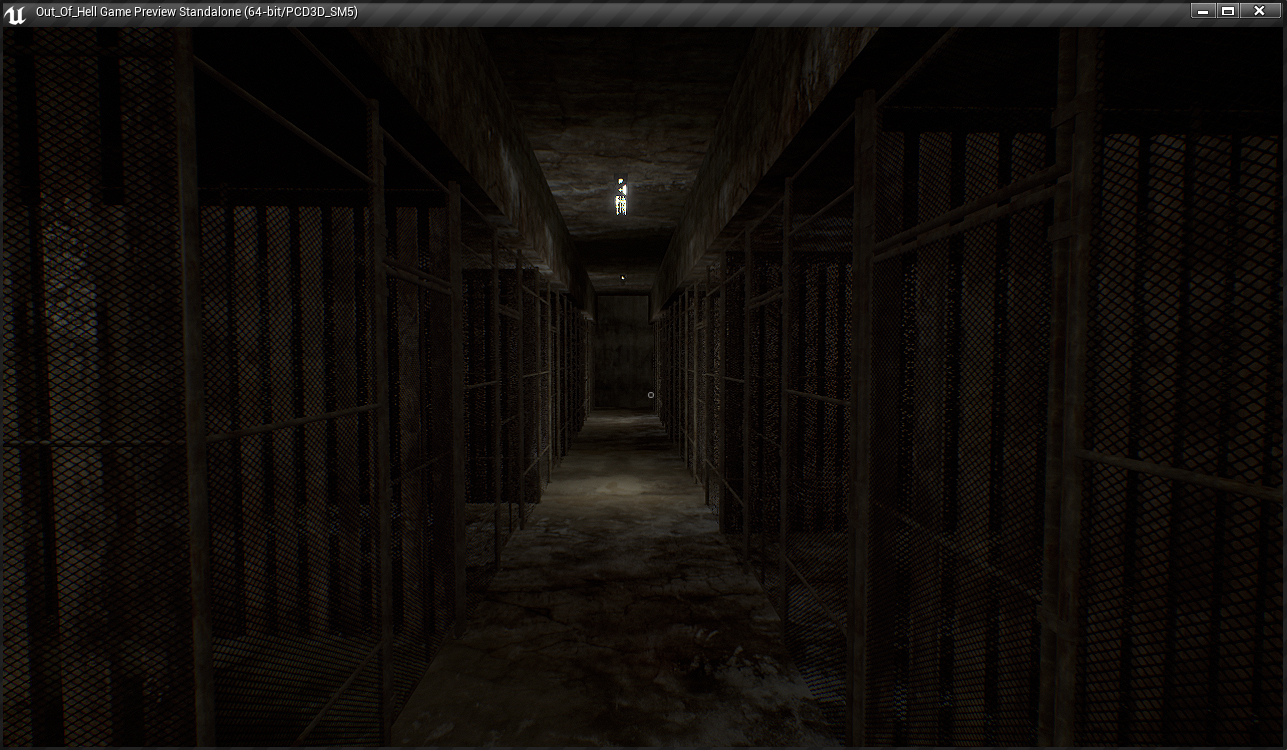Image resolution: width=1287 pixels, height=750 pixels.
Task: Select the far end wall of the corridor
Action: [x=621, y=350]
